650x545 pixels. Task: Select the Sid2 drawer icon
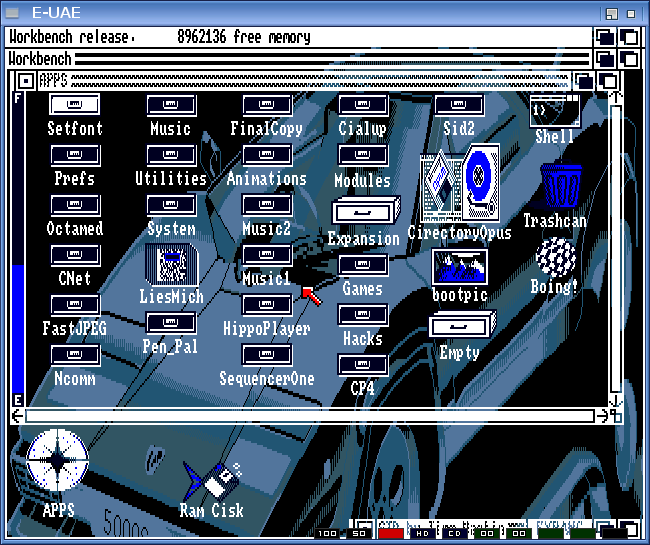[x=459, y=105]
